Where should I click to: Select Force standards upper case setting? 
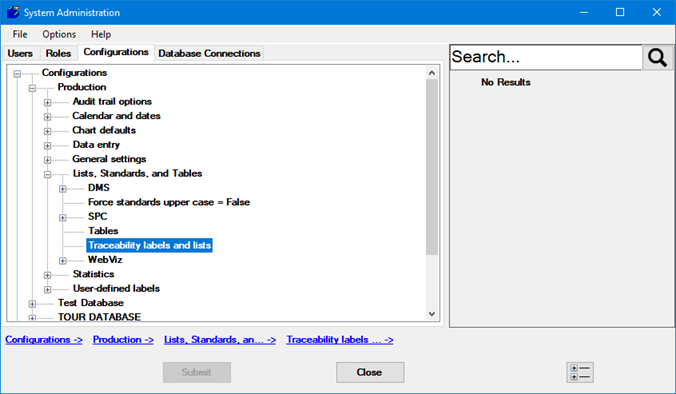169,202
